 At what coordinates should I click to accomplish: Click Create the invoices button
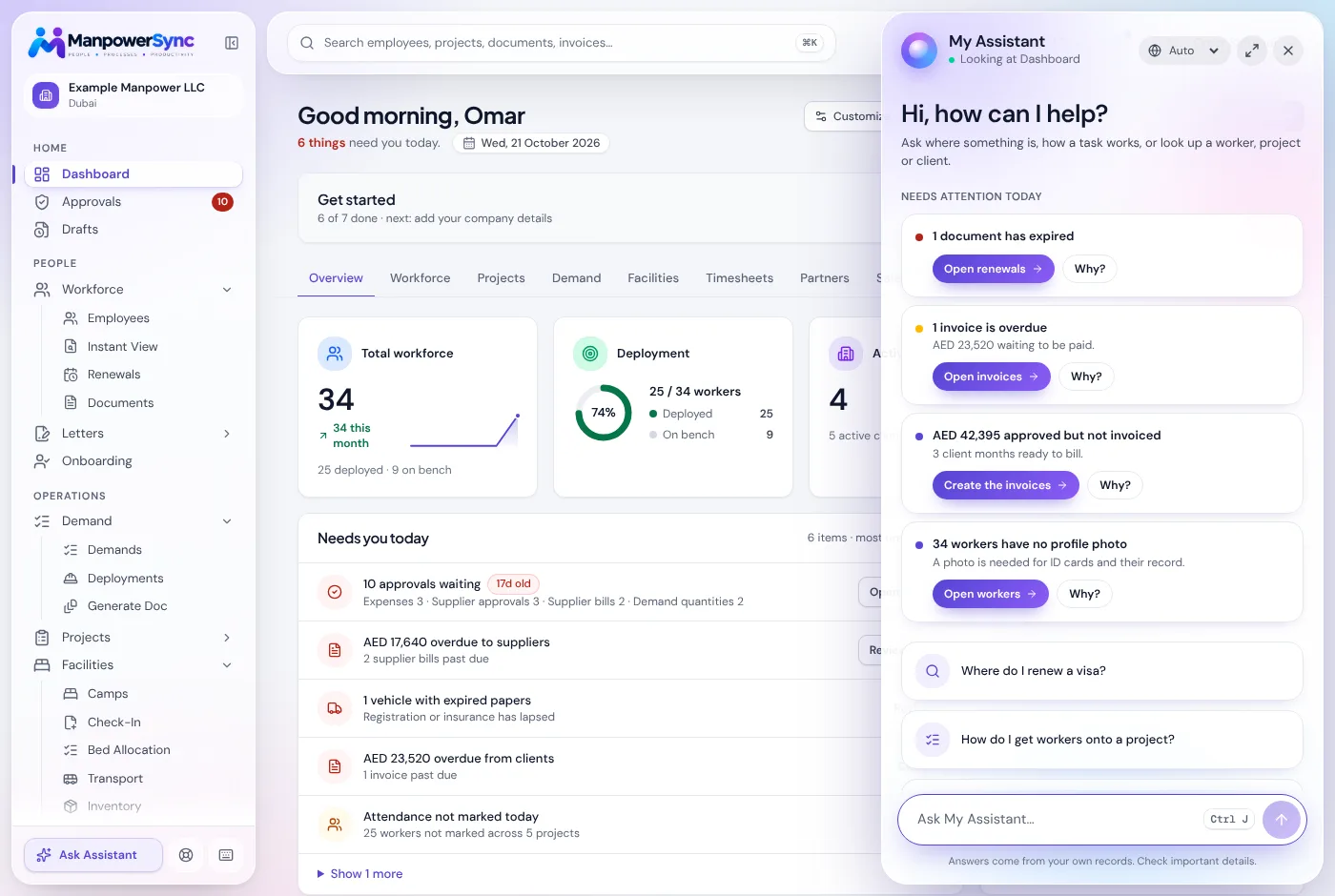(1006, 485)
